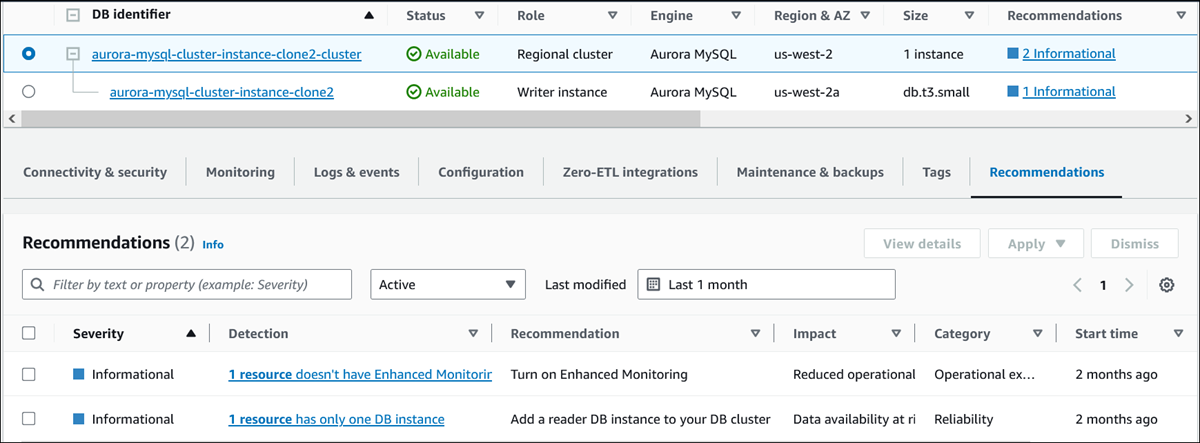Go to previous recommendations page arrow

(x=1078, y=285)
